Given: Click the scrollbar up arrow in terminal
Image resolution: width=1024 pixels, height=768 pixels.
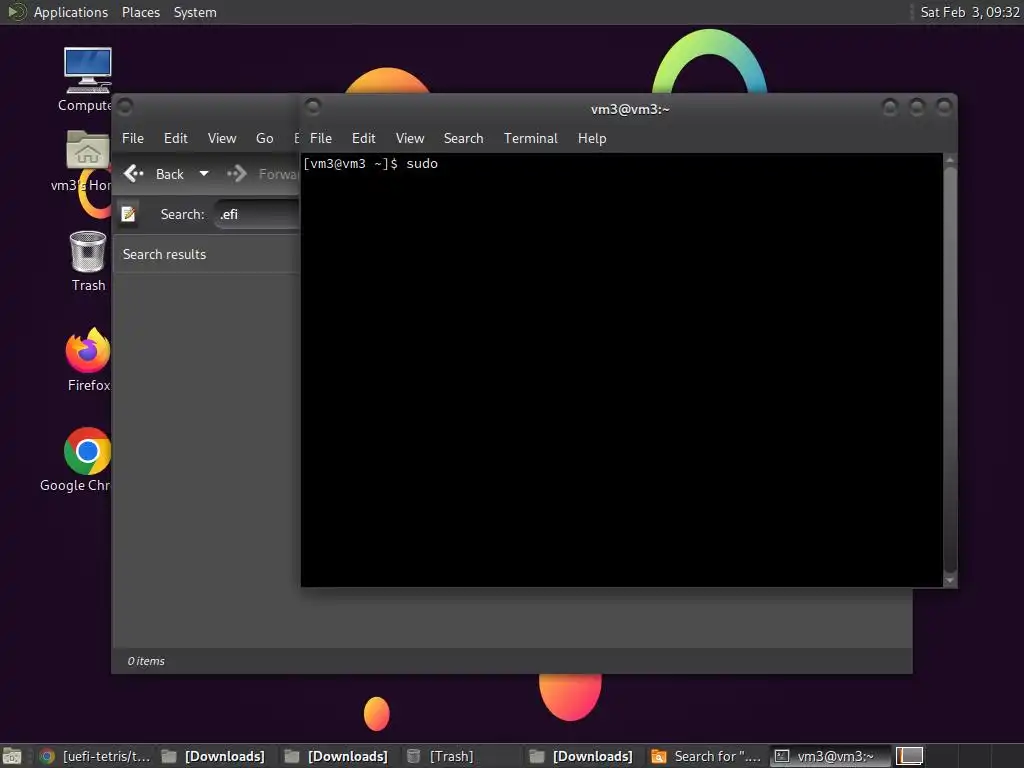Looking at the screenshot, I should pyautogui.click(x=950, y=159).
